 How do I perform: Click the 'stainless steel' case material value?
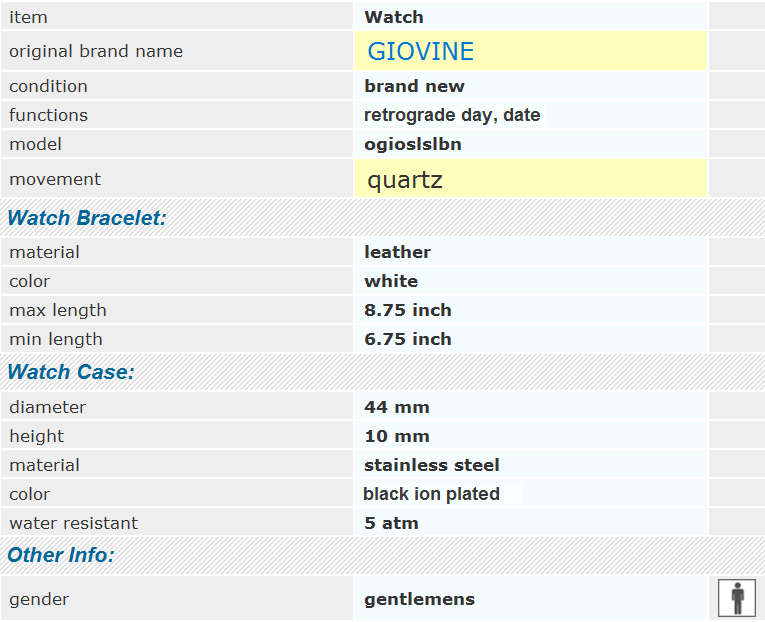point(432,465)
